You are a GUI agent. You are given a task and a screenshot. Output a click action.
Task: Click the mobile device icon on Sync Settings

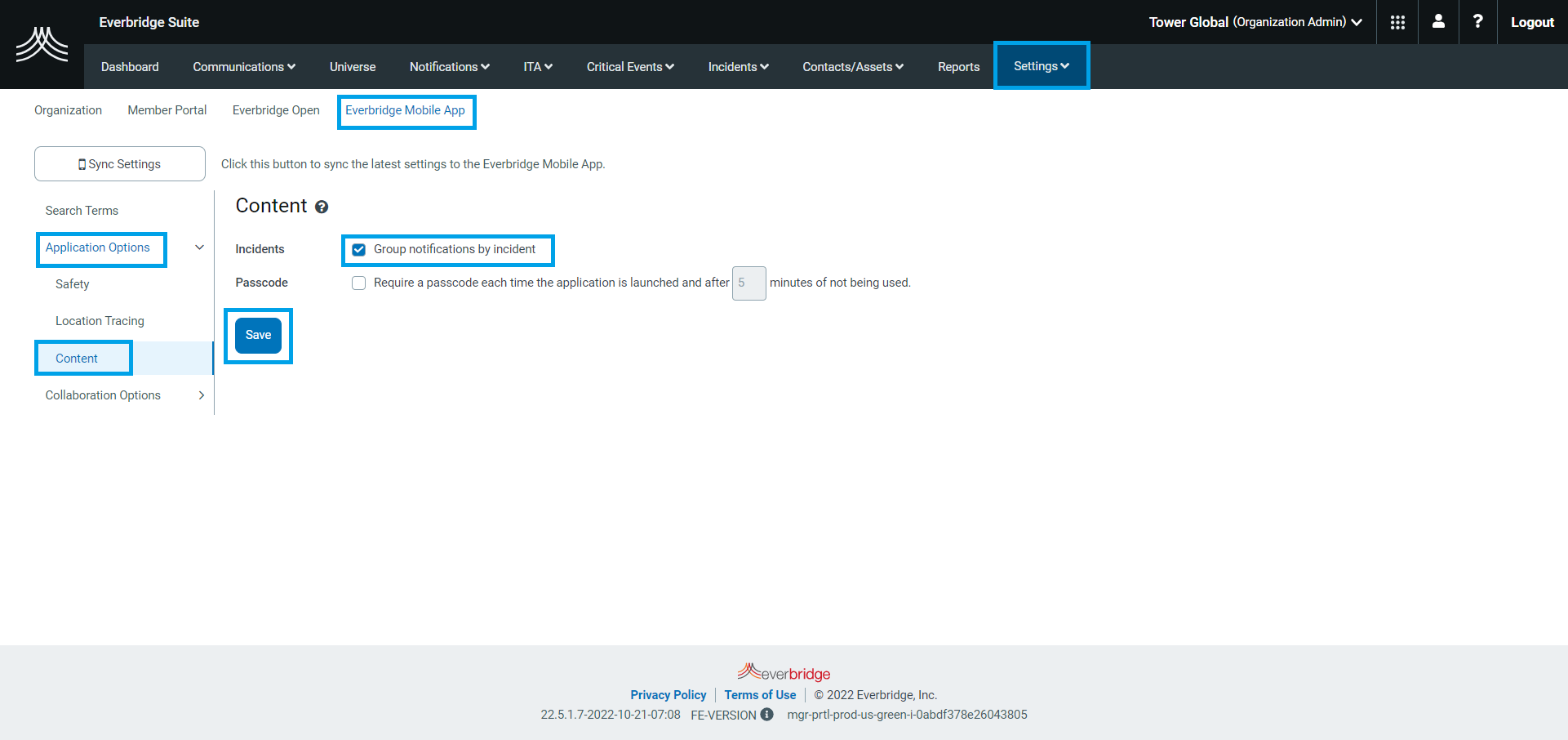click(82, 163)
